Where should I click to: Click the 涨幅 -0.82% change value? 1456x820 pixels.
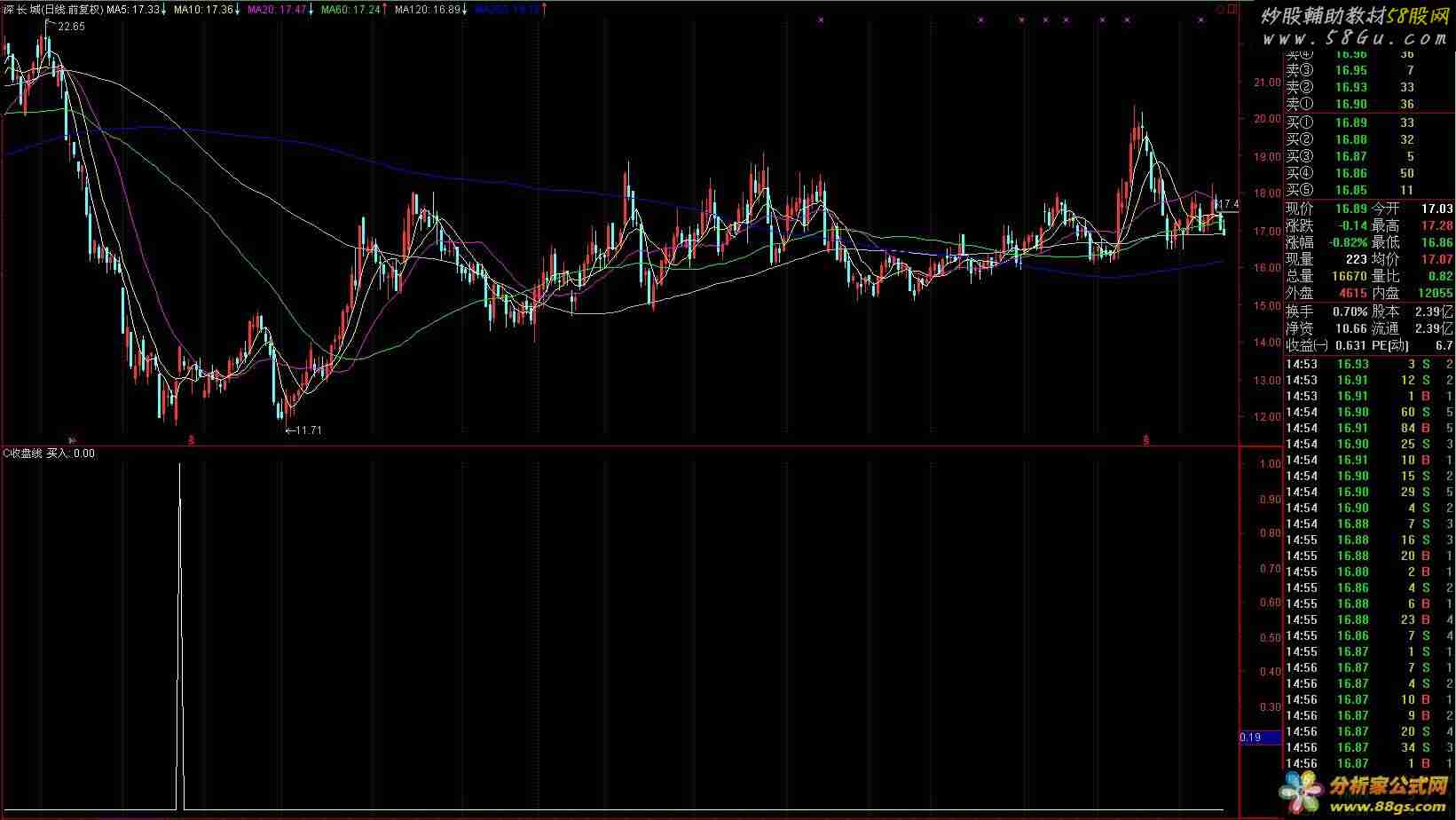(1348, 242)
